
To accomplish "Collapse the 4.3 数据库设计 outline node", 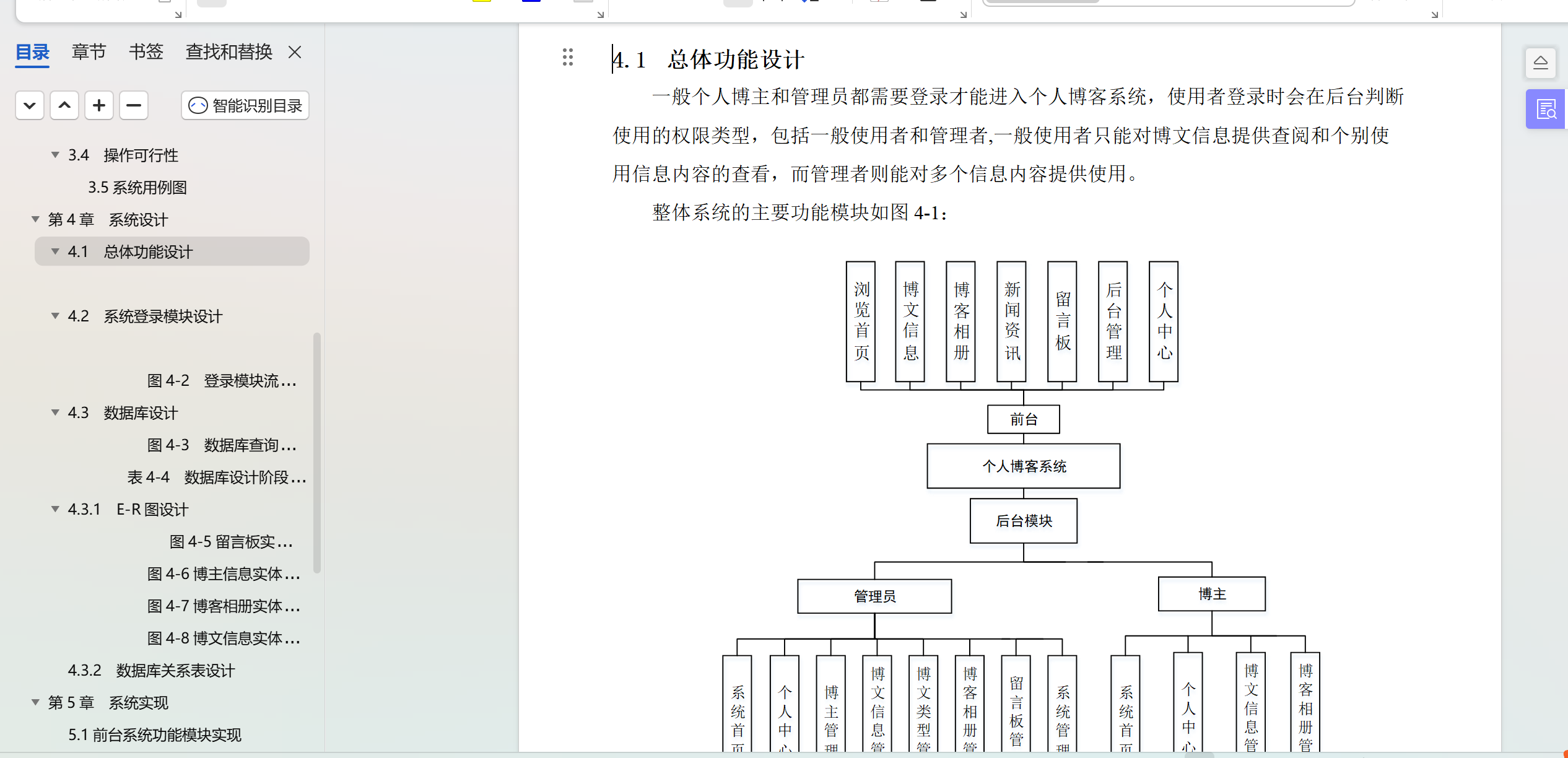I will (x=56, y=412).
